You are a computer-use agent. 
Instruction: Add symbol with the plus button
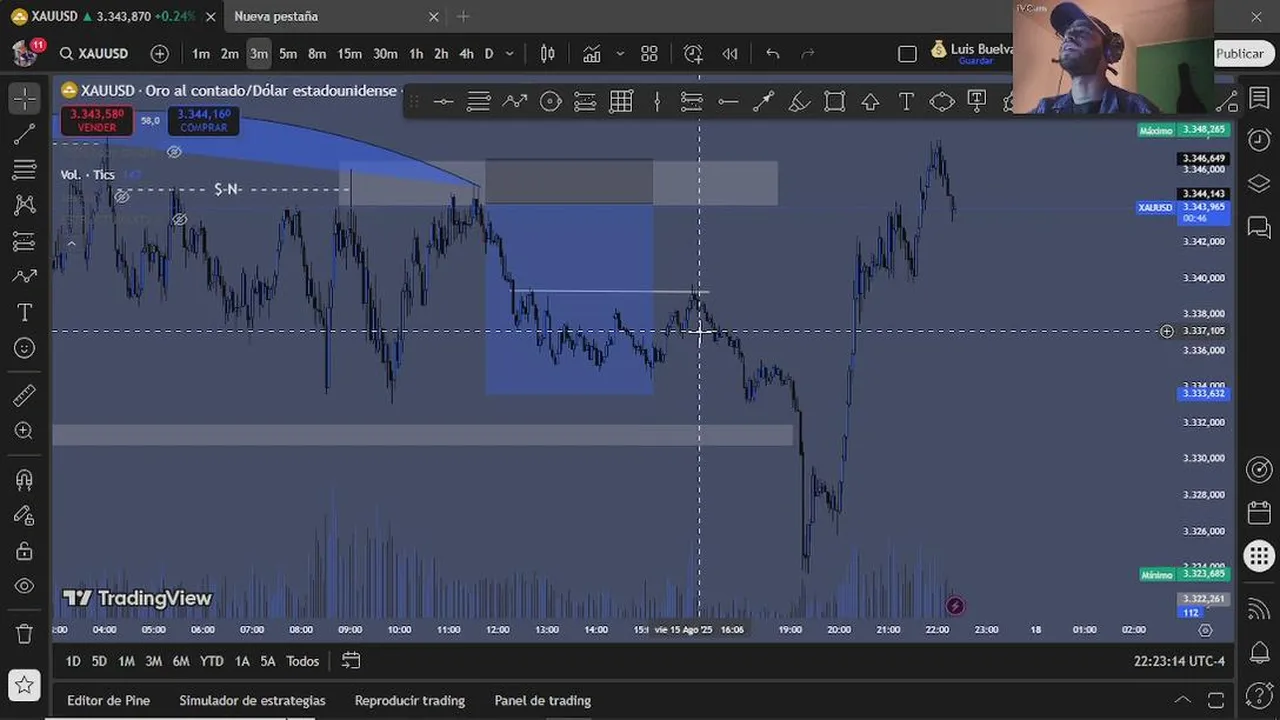(160, 54)
